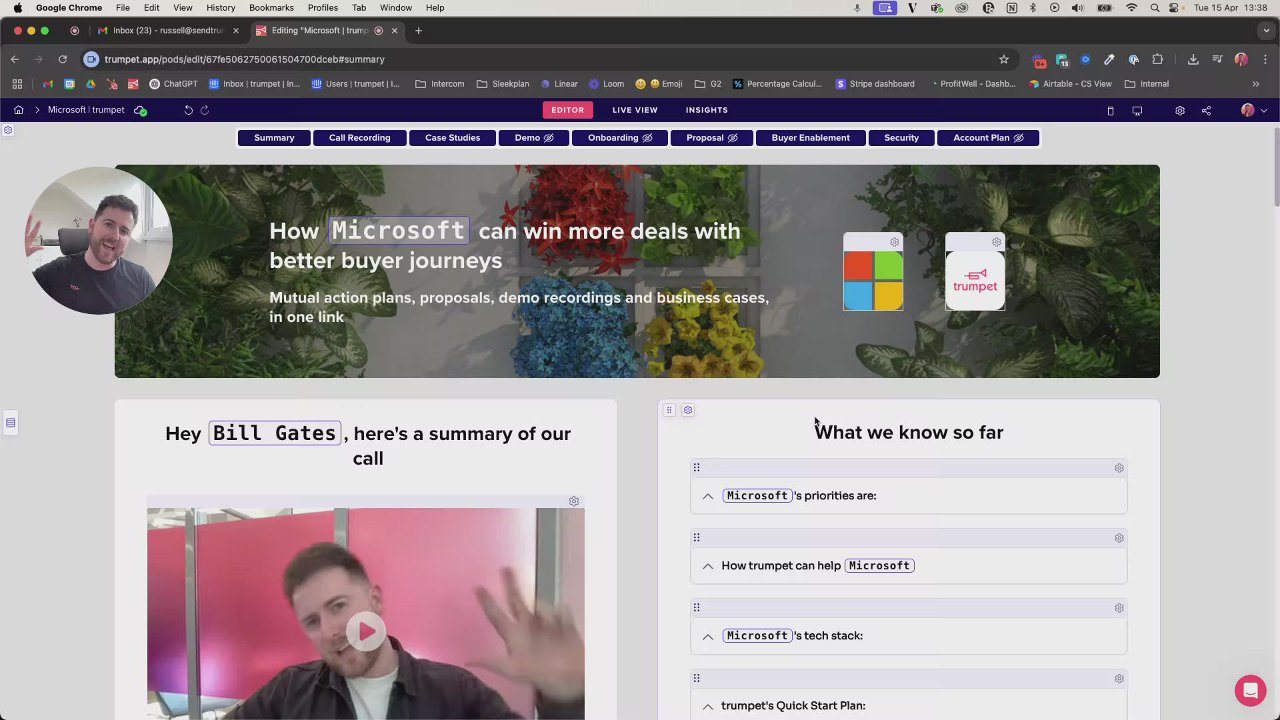The image size is (1280, 720).
Task: Open the left sidebar outline icon
Action: click(x=10, y=423)
